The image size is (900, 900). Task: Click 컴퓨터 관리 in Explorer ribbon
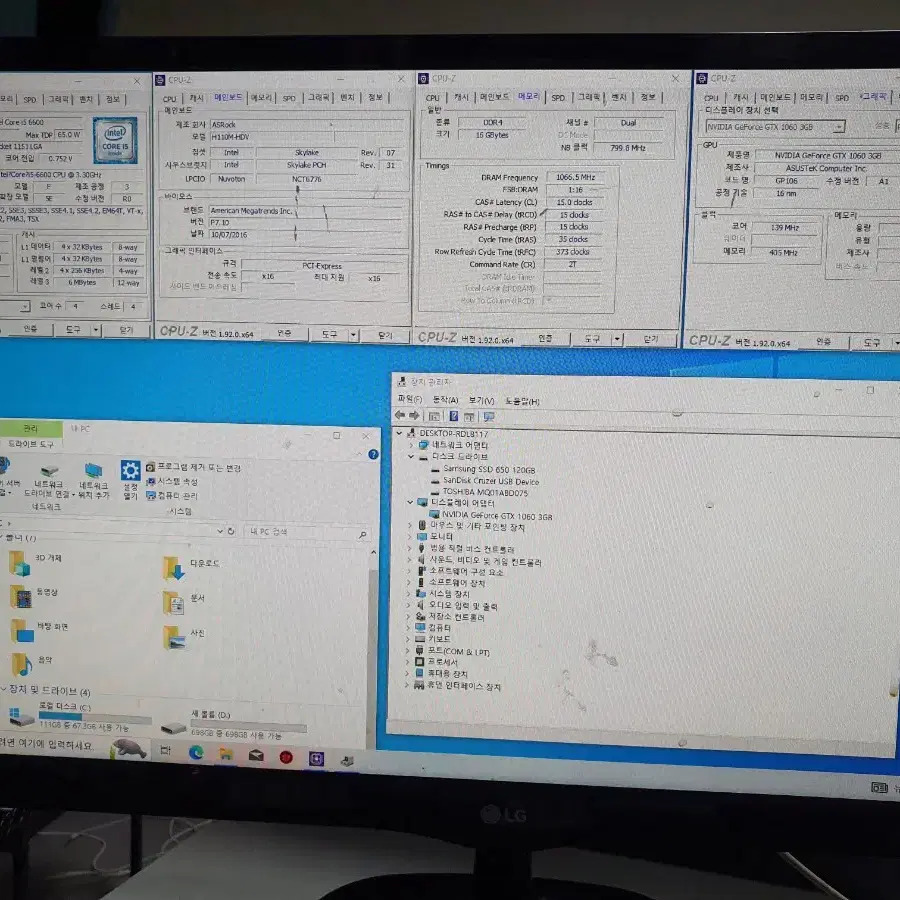[x=172, y=495]
